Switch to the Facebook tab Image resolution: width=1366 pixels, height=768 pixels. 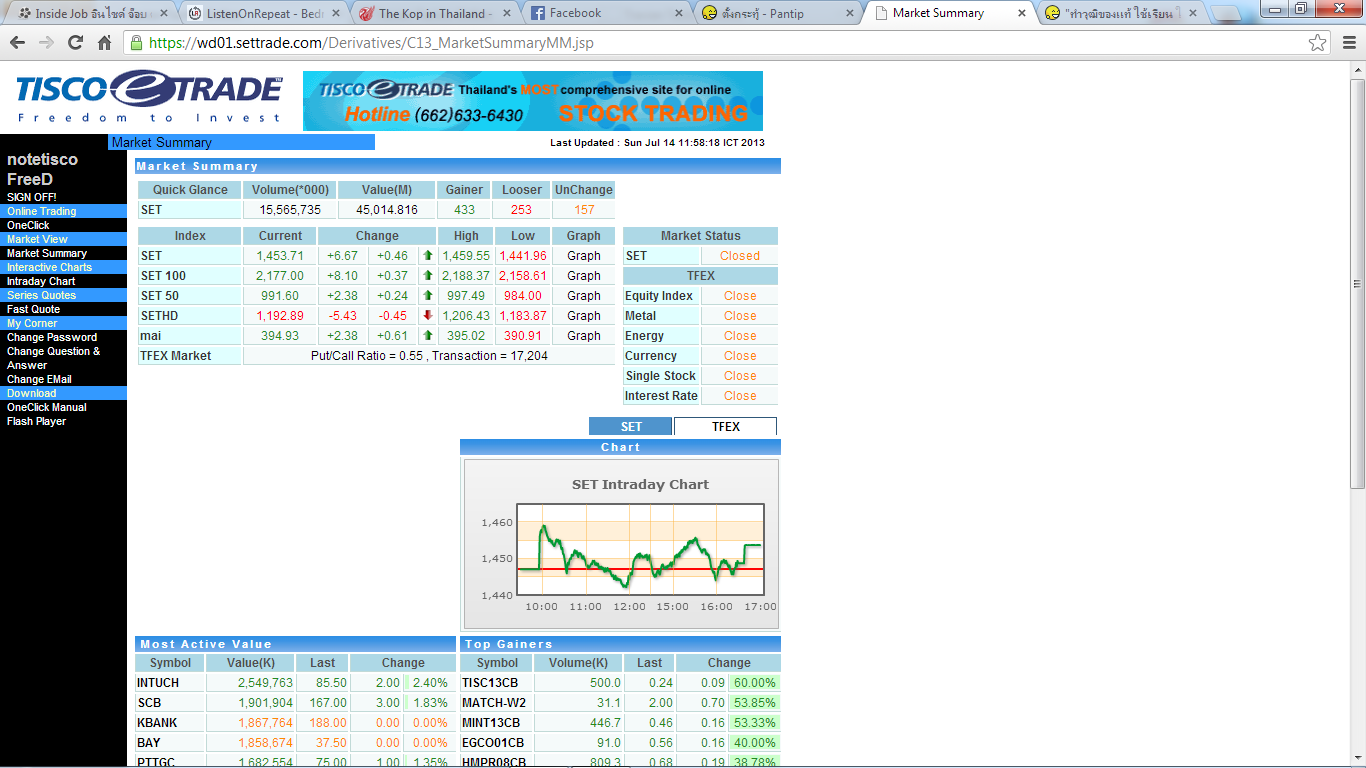click(x=608, y=14)
